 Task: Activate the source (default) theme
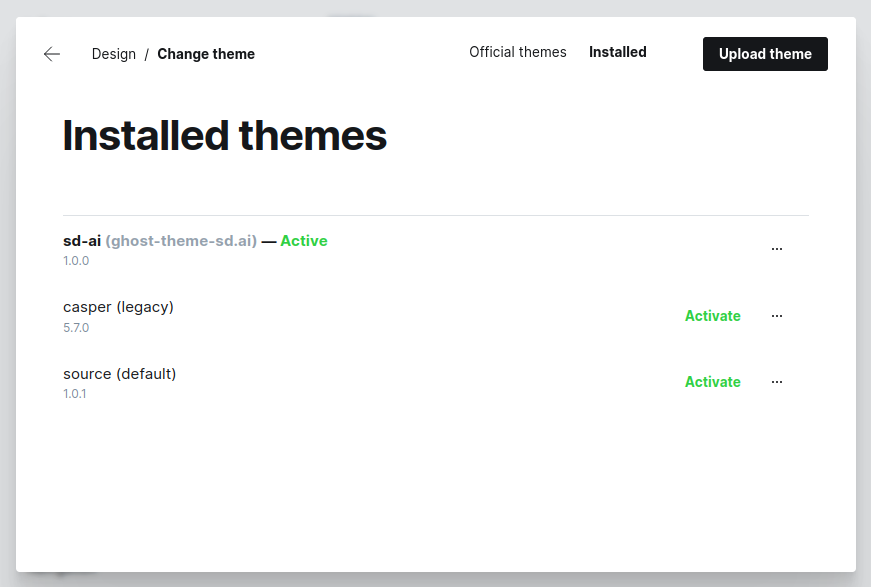click(713, 382)
